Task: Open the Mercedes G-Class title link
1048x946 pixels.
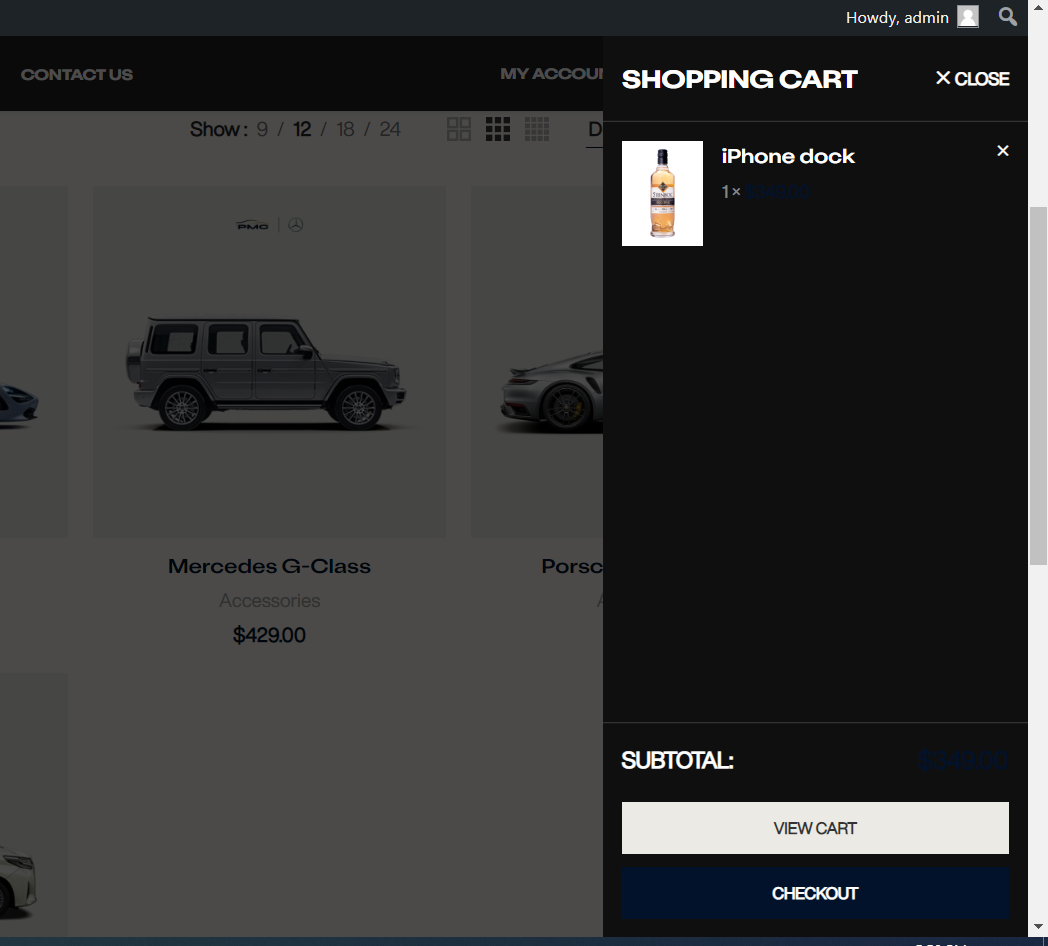Action: (x=269, y=566)
